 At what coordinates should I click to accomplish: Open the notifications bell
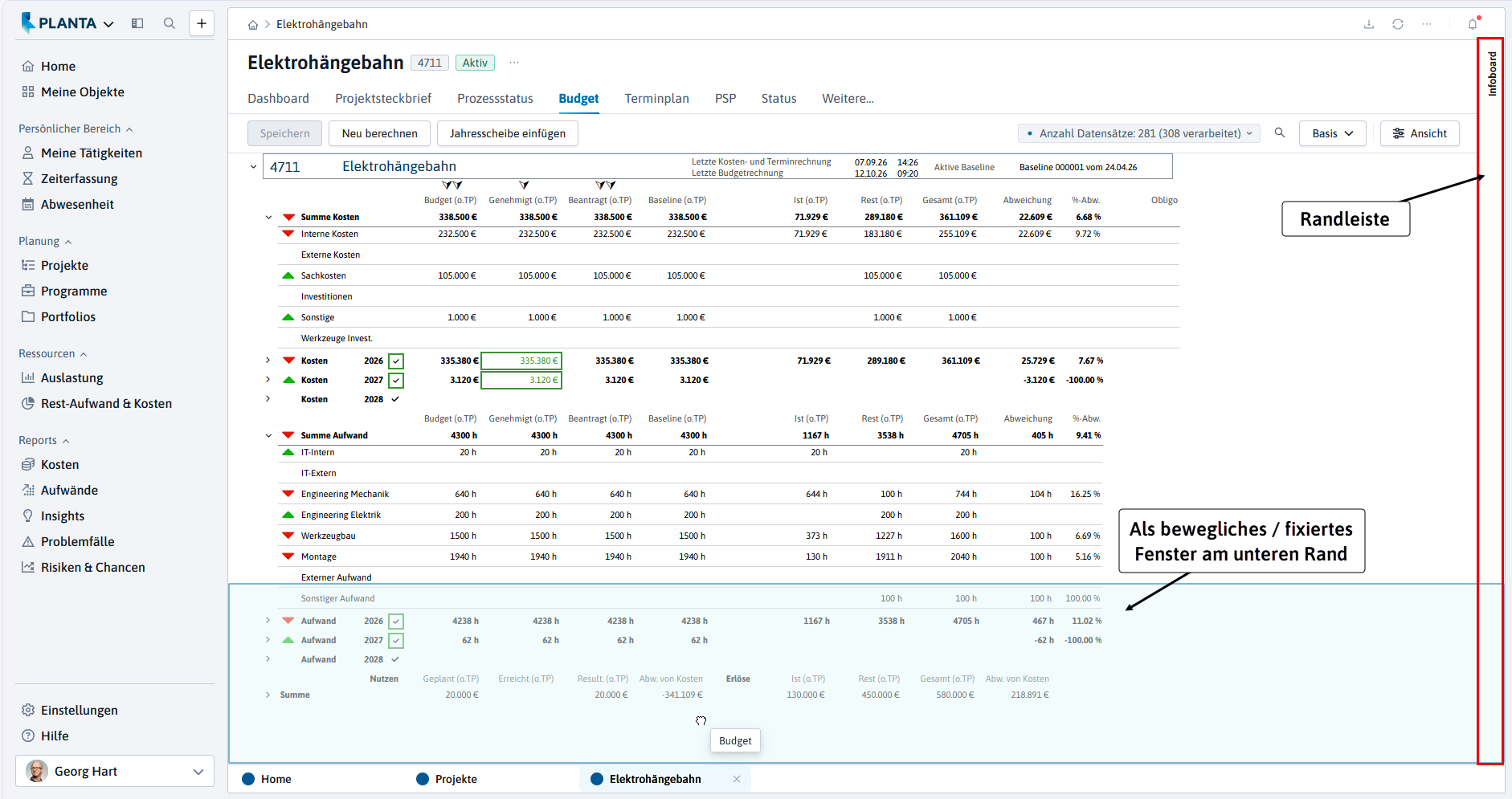(x=1473, y=24)
